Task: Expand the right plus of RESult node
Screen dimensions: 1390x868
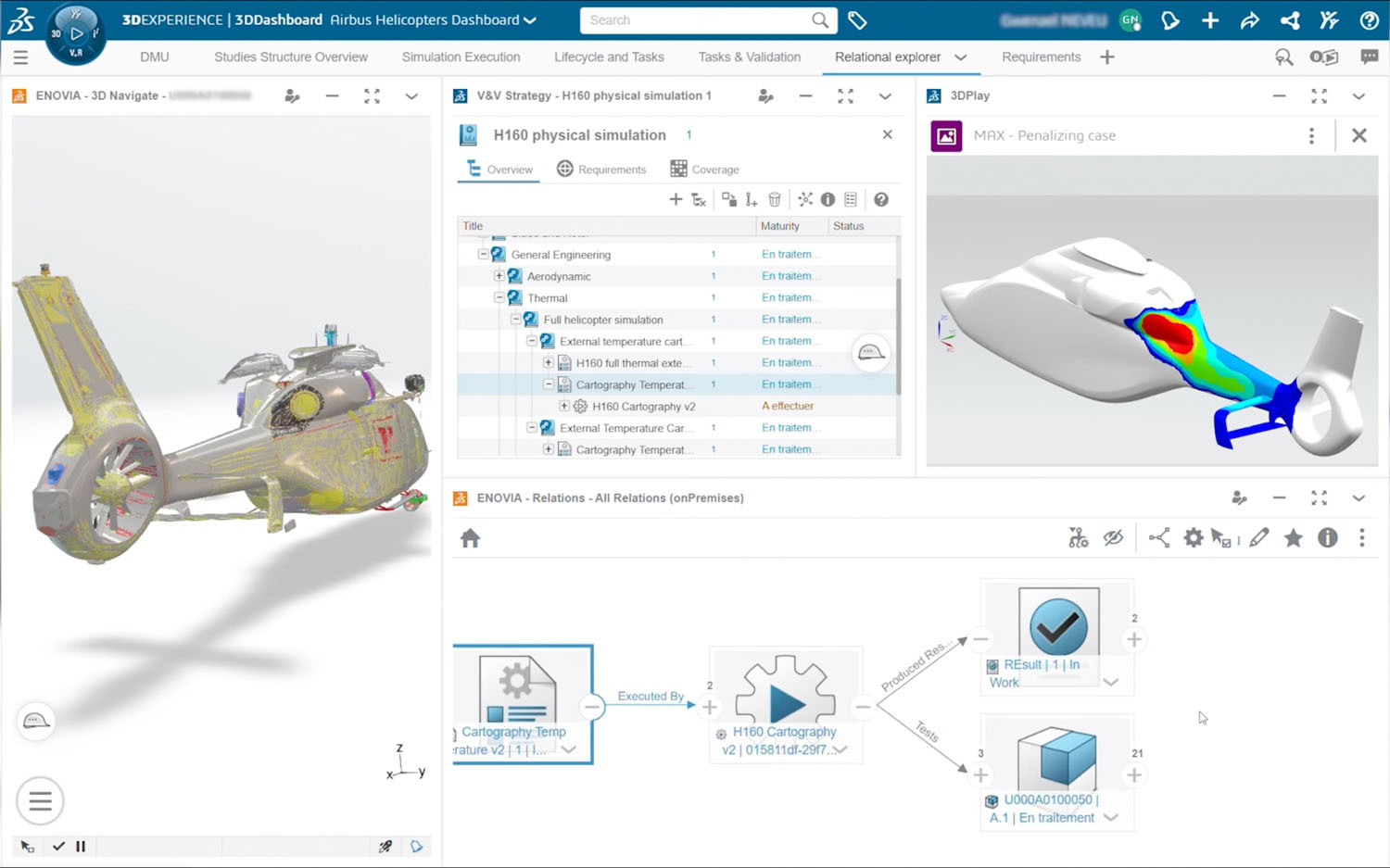Action: [1133, 639]
